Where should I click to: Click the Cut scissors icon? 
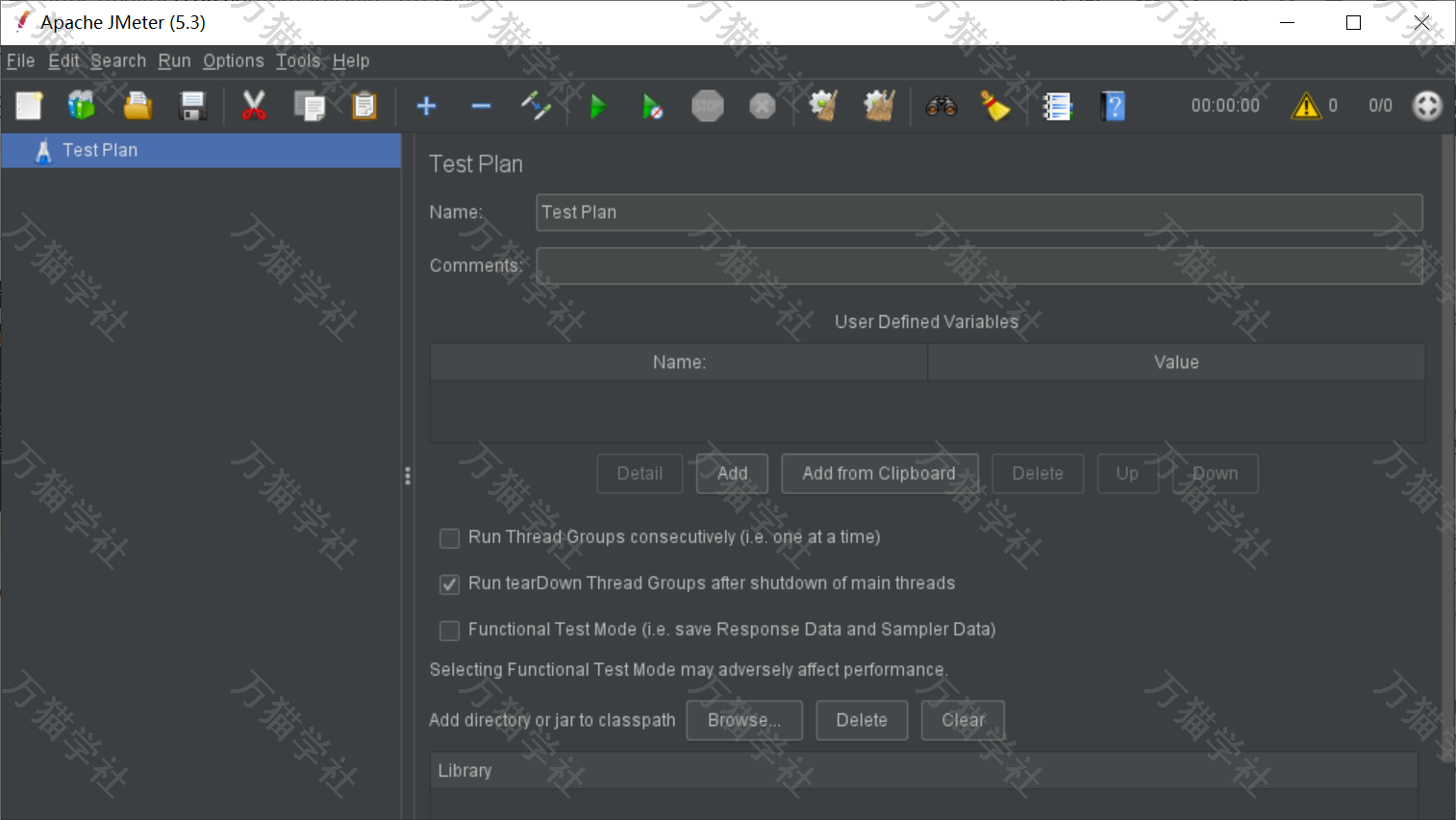pyautogui.click(x=254, y=106)
